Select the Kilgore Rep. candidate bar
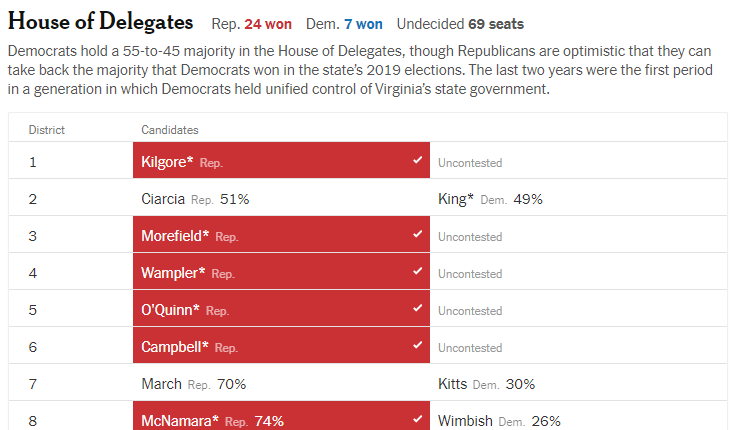The height and width of the screenshot is (430, 733). (x=281, y=160)
